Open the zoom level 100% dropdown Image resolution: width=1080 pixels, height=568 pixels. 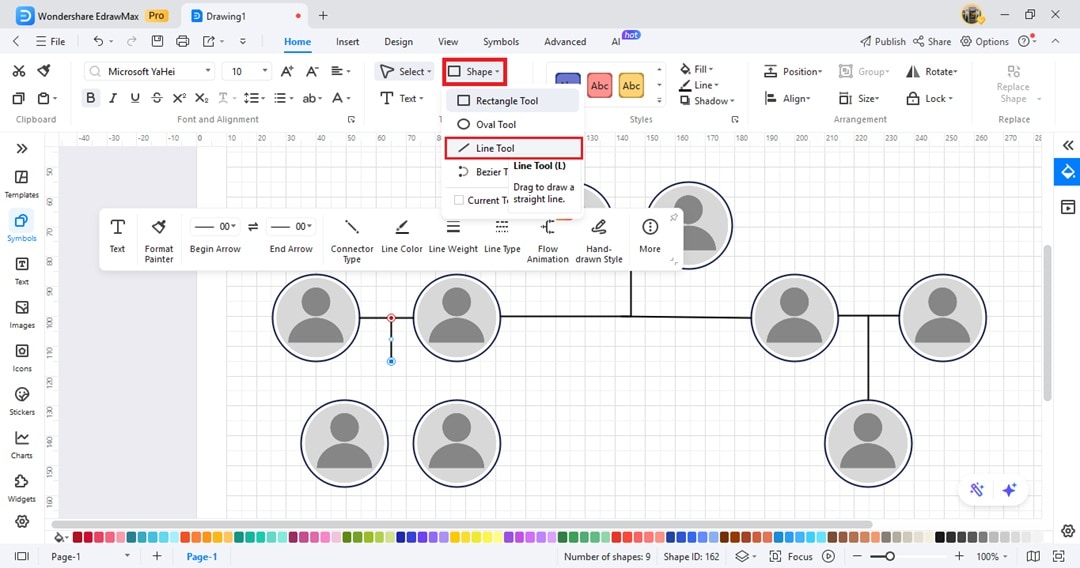[992, 556]
